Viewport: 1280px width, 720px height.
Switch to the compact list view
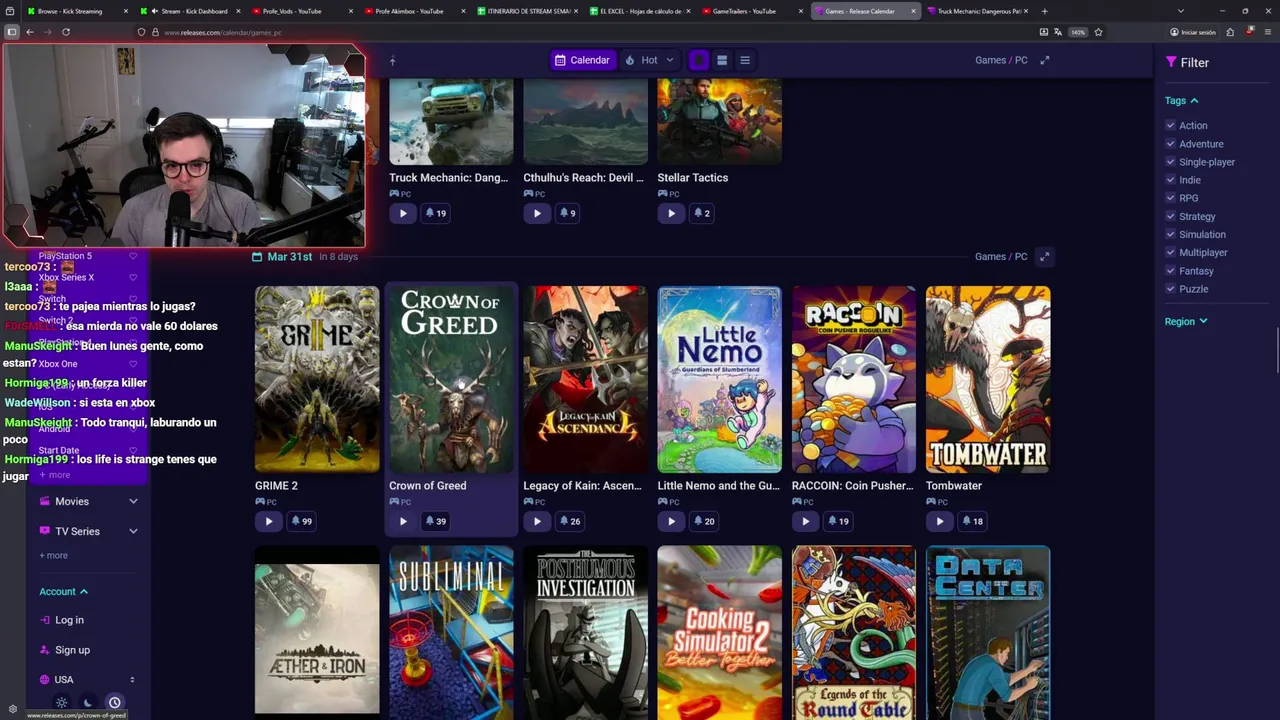tap(745, 60)
